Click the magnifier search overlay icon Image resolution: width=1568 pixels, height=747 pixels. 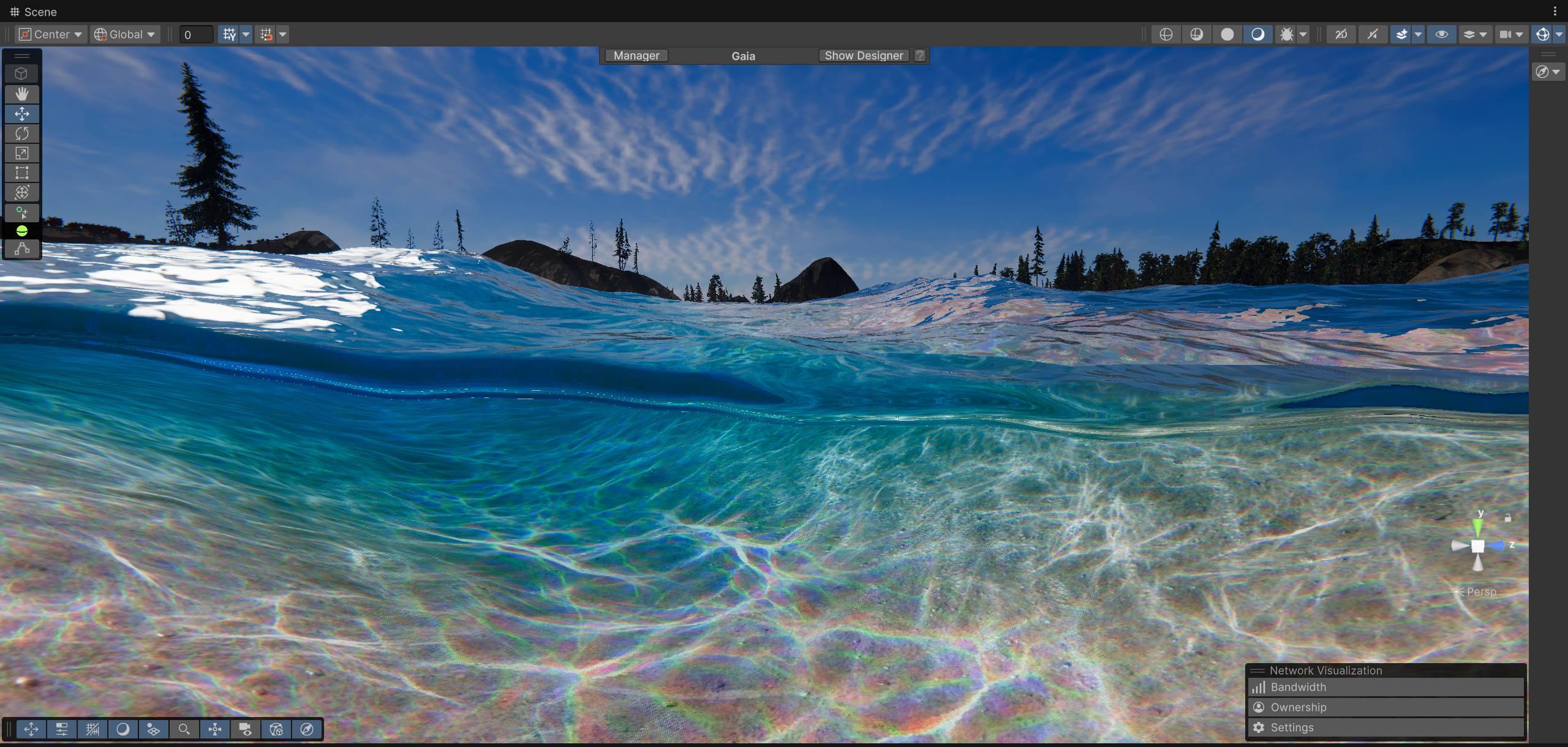tap(184, 729)
